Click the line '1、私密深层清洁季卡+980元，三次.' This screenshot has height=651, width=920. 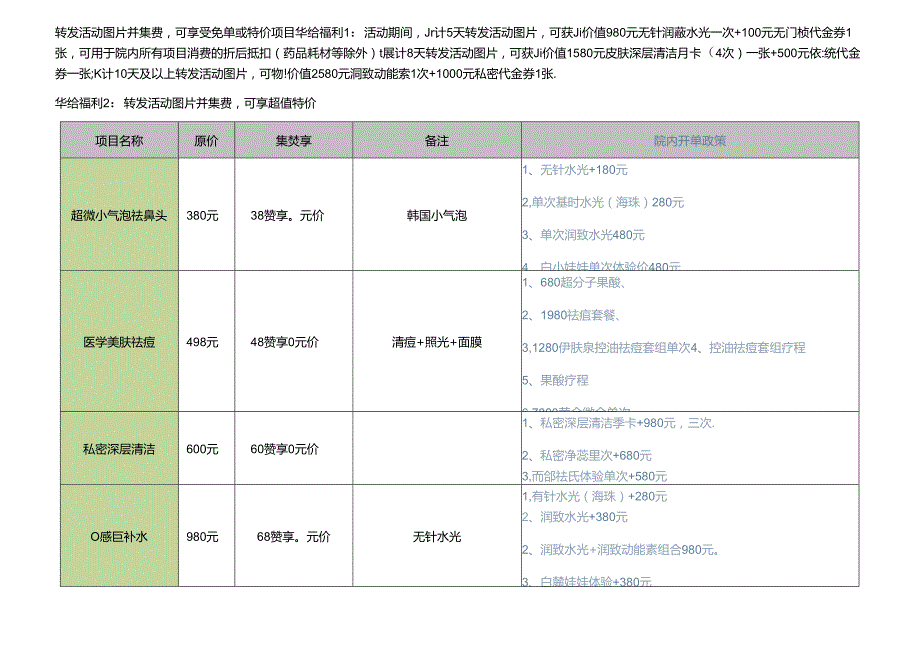(618, 423)
